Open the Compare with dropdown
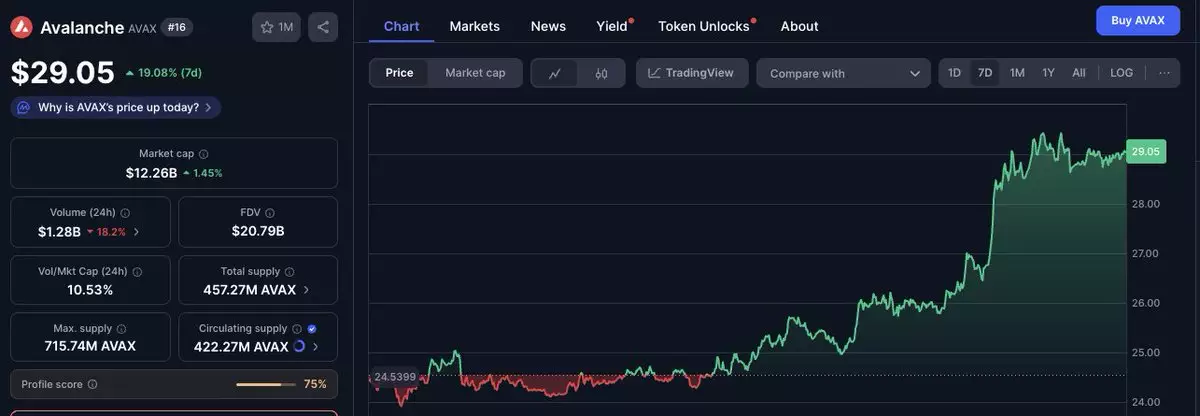Viewport: 1200px width, 416px height. pyautogui.click(x=843, y=73)
